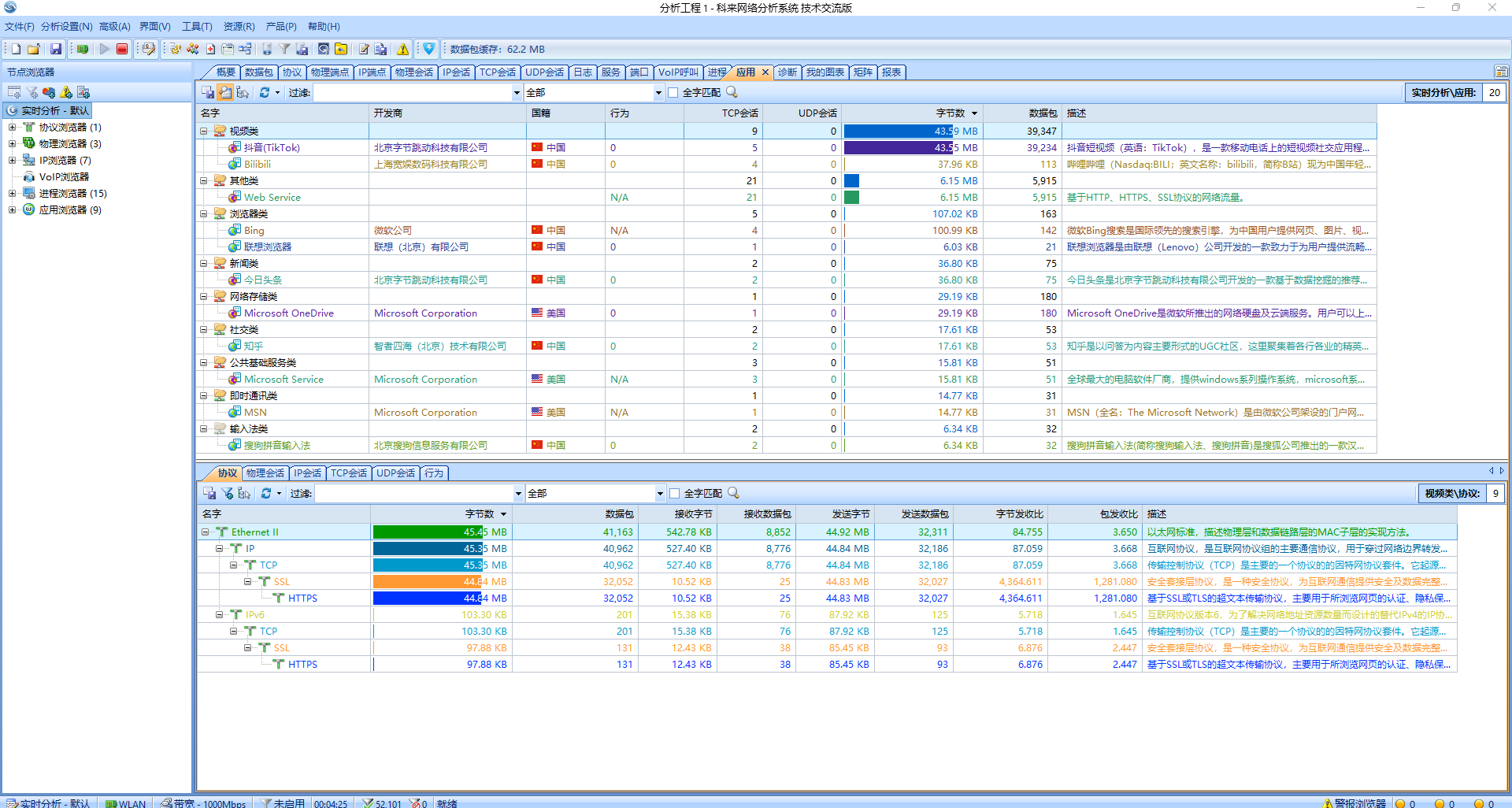Viewport: 1512px width, 808px height.
Task: Click the save icon in the lower protocol toolbar
Action: (209, 493)
